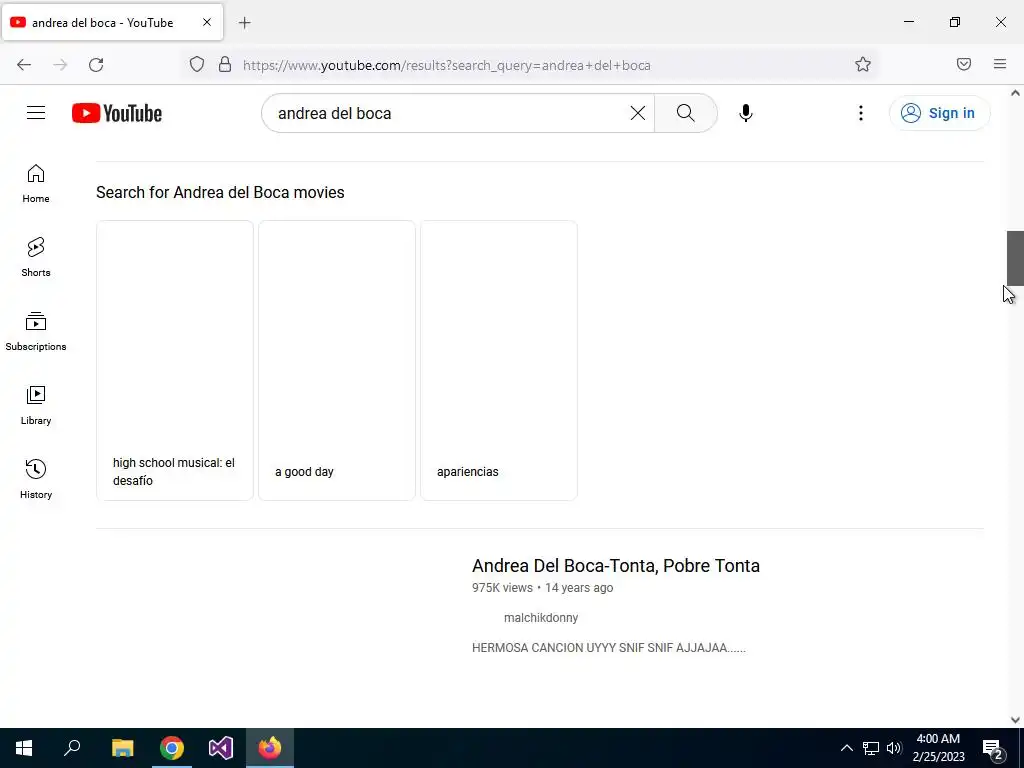Open the notification center icon
The height and width of the screenshot is (768, 1024).
[x=993, y=749]
